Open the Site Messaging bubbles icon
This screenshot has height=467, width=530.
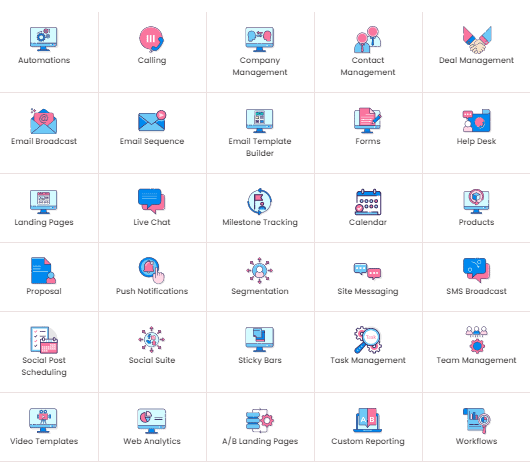click(x=367, y=271)
